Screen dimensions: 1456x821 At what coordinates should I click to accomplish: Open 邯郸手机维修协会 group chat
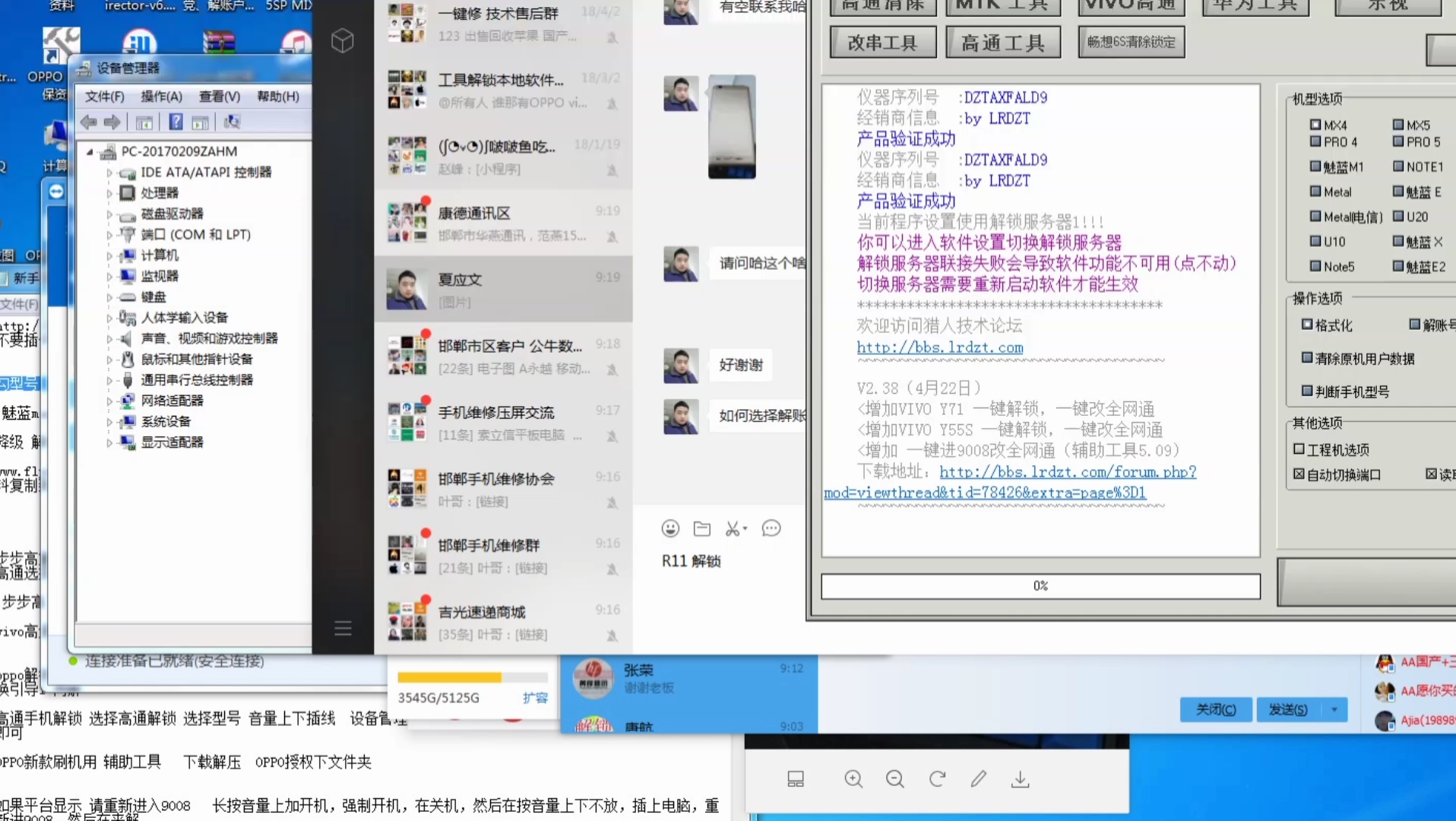pyautogui.click(x=503, y=489)
